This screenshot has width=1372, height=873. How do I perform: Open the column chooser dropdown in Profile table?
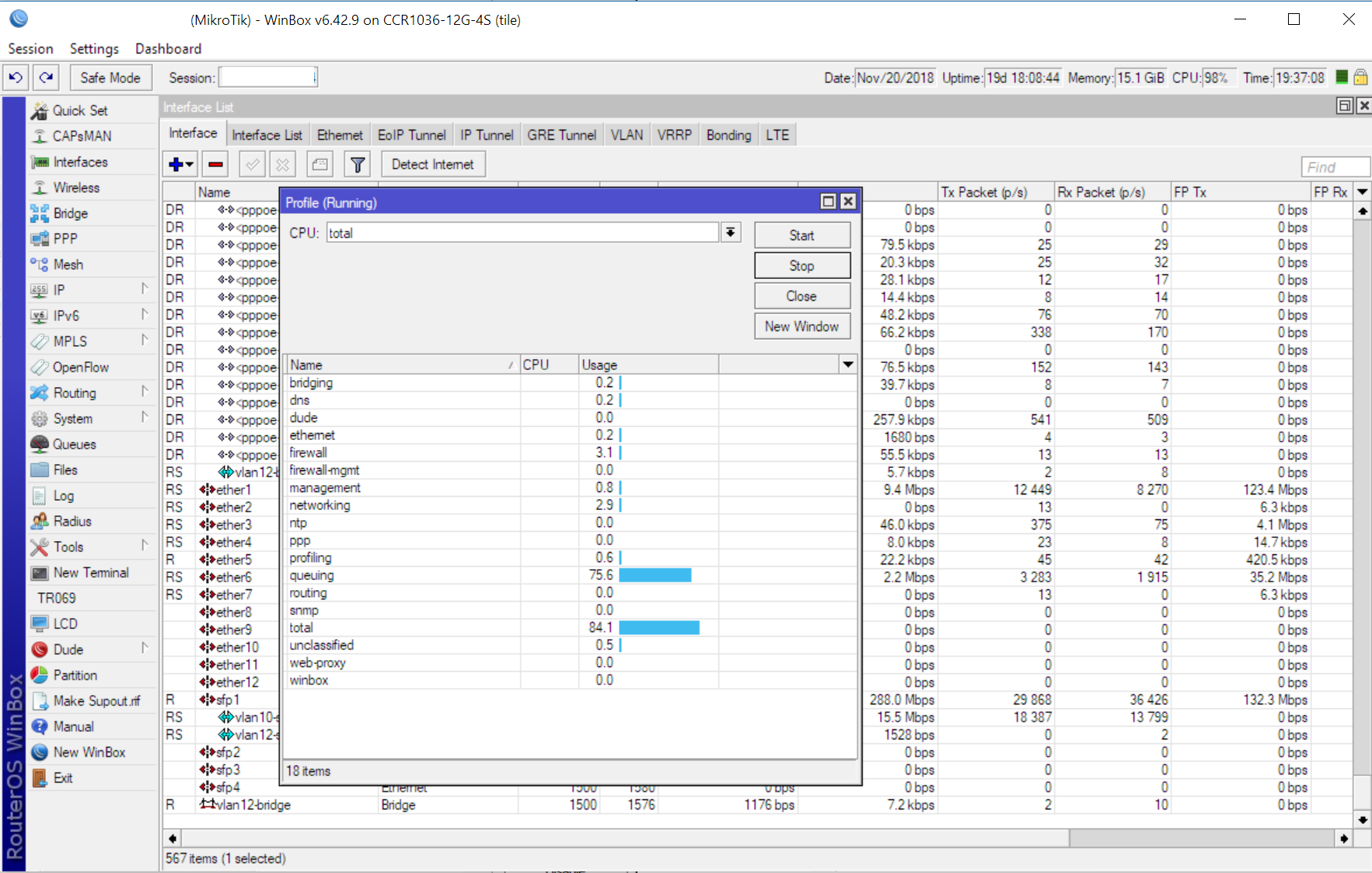click(x=848, y=365)
